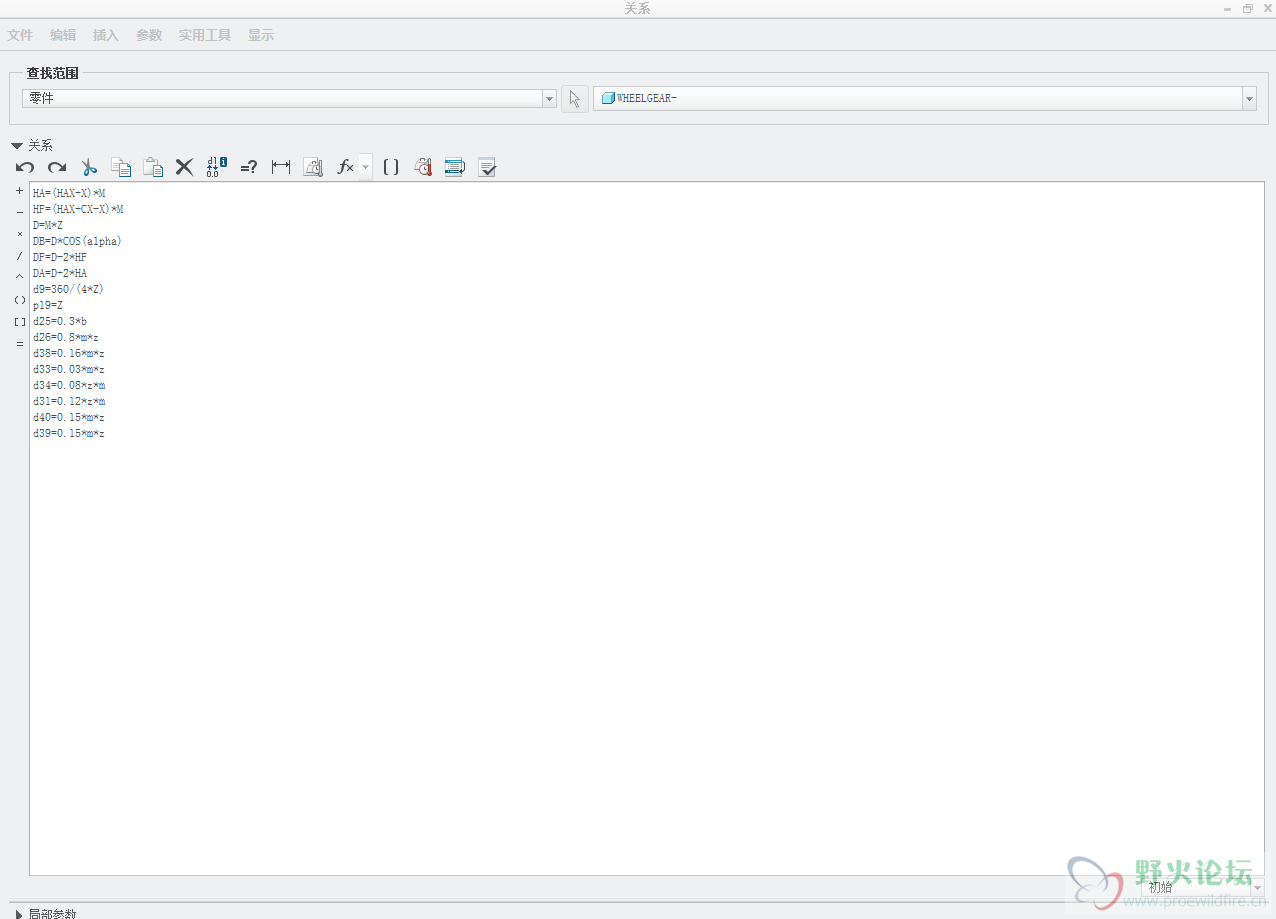Click the relation line DB=D*COS(alpha)
This screenshot has height=919, width=1276.
point(77,241)
